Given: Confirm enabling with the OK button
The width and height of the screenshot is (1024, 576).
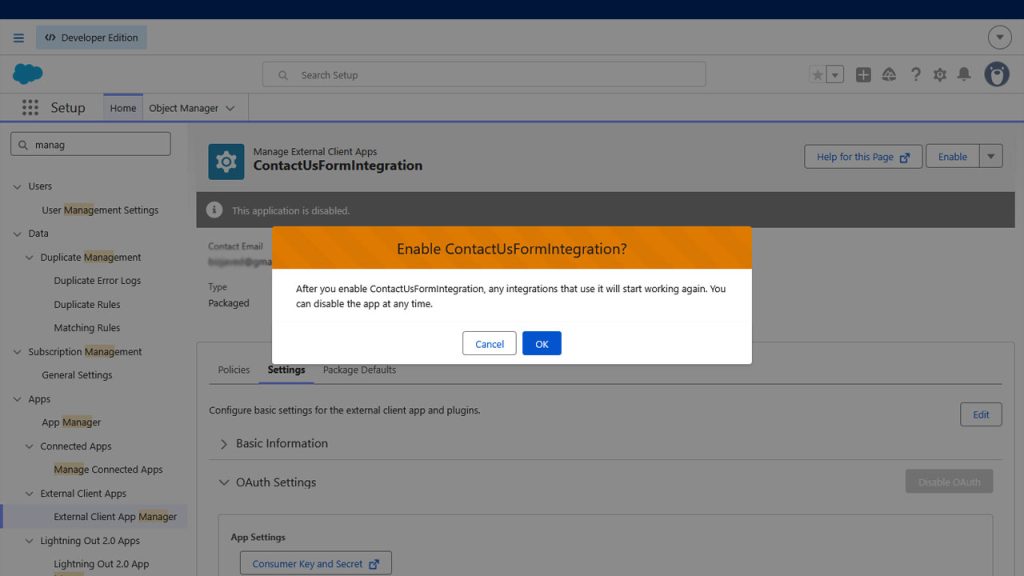Looking at the screenshot, I should click(x=541, y=344).
